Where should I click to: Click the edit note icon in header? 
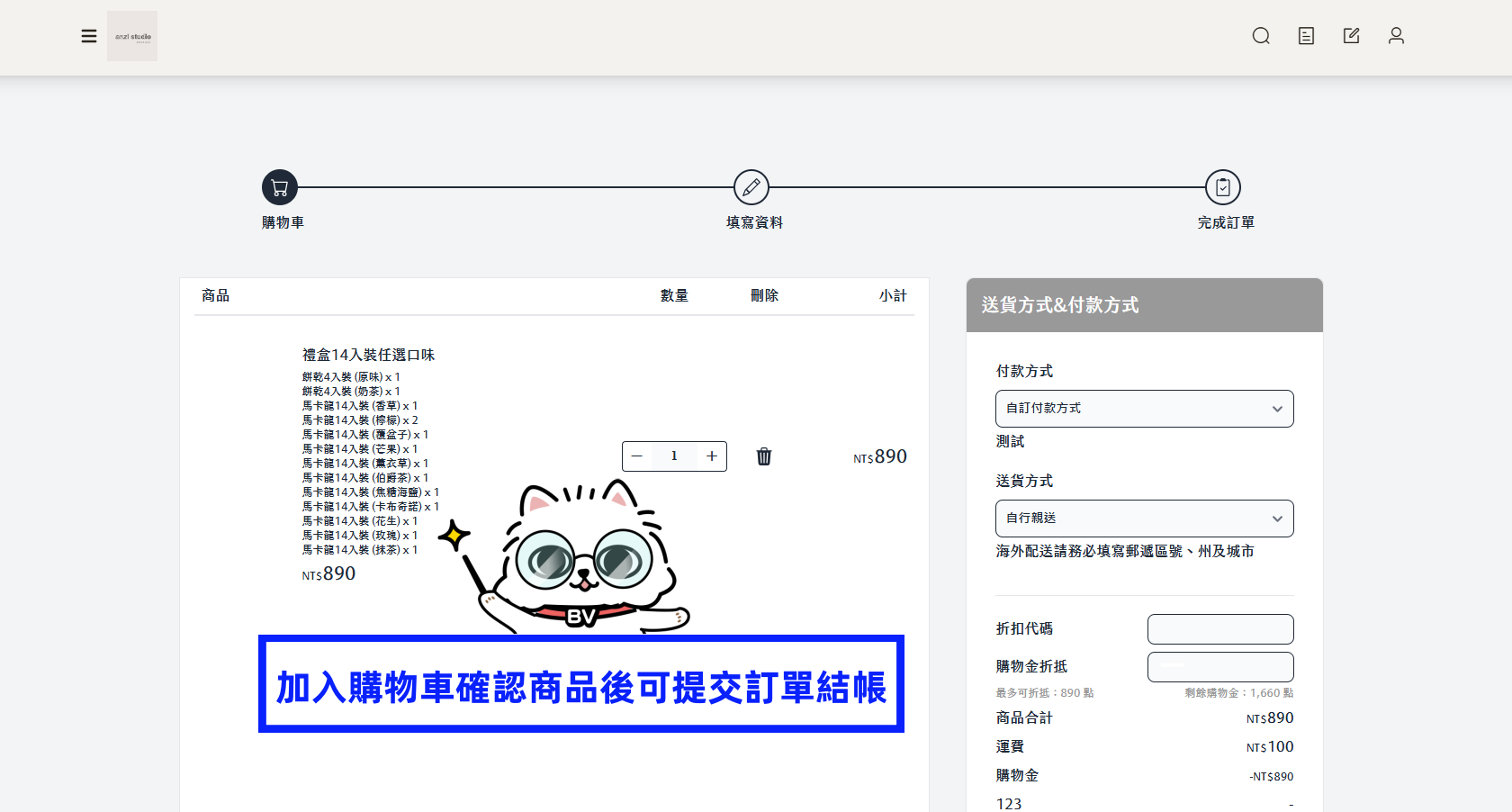(x=1351, y=36)
